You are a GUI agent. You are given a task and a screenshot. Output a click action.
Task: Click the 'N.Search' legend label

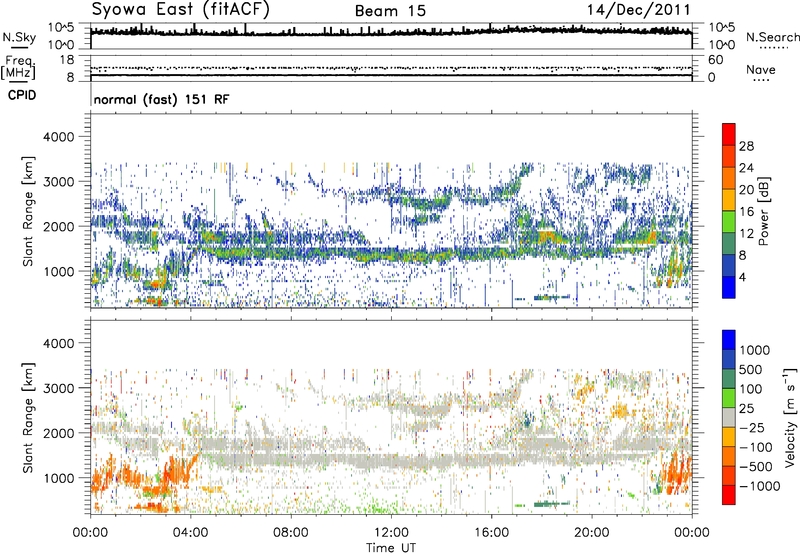pos(772,37)
